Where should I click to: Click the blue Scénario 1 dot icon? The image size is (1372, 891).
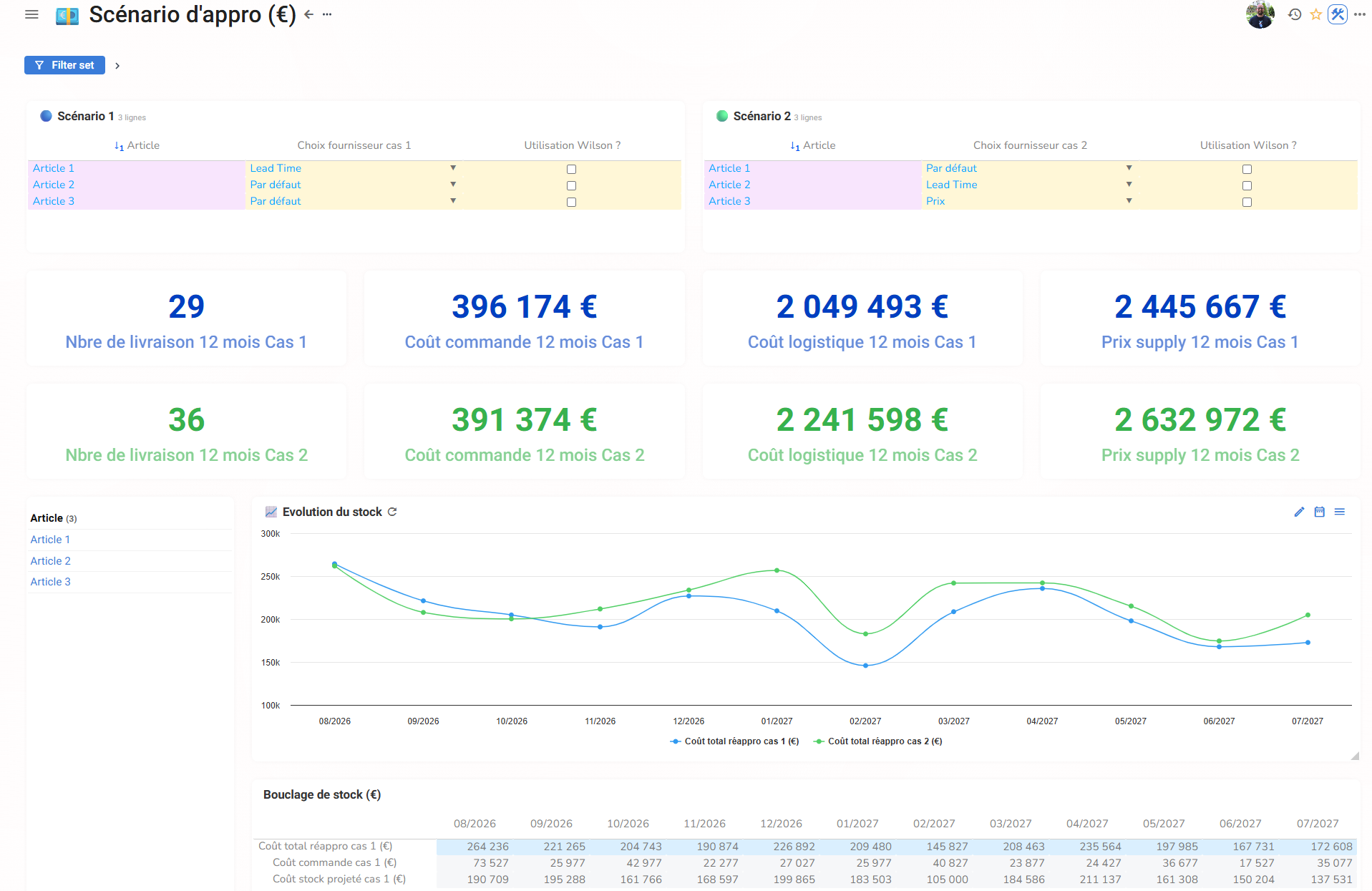click(46, 116)
